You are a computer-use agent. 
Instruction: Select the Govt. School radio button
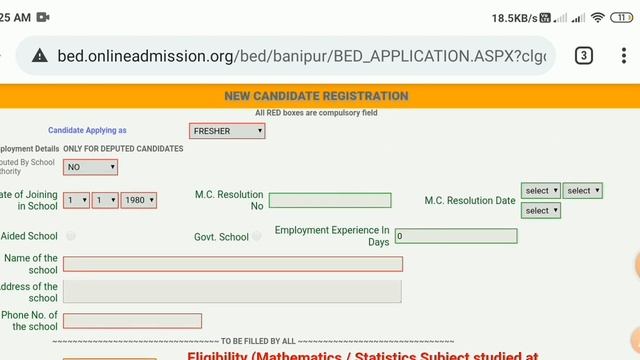256,236
